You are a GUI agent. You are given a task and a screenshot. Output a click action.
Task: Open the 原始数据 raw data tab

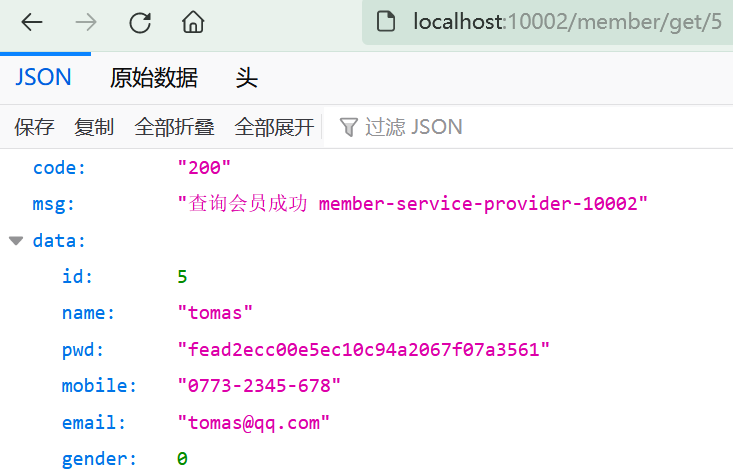(154, 78)
